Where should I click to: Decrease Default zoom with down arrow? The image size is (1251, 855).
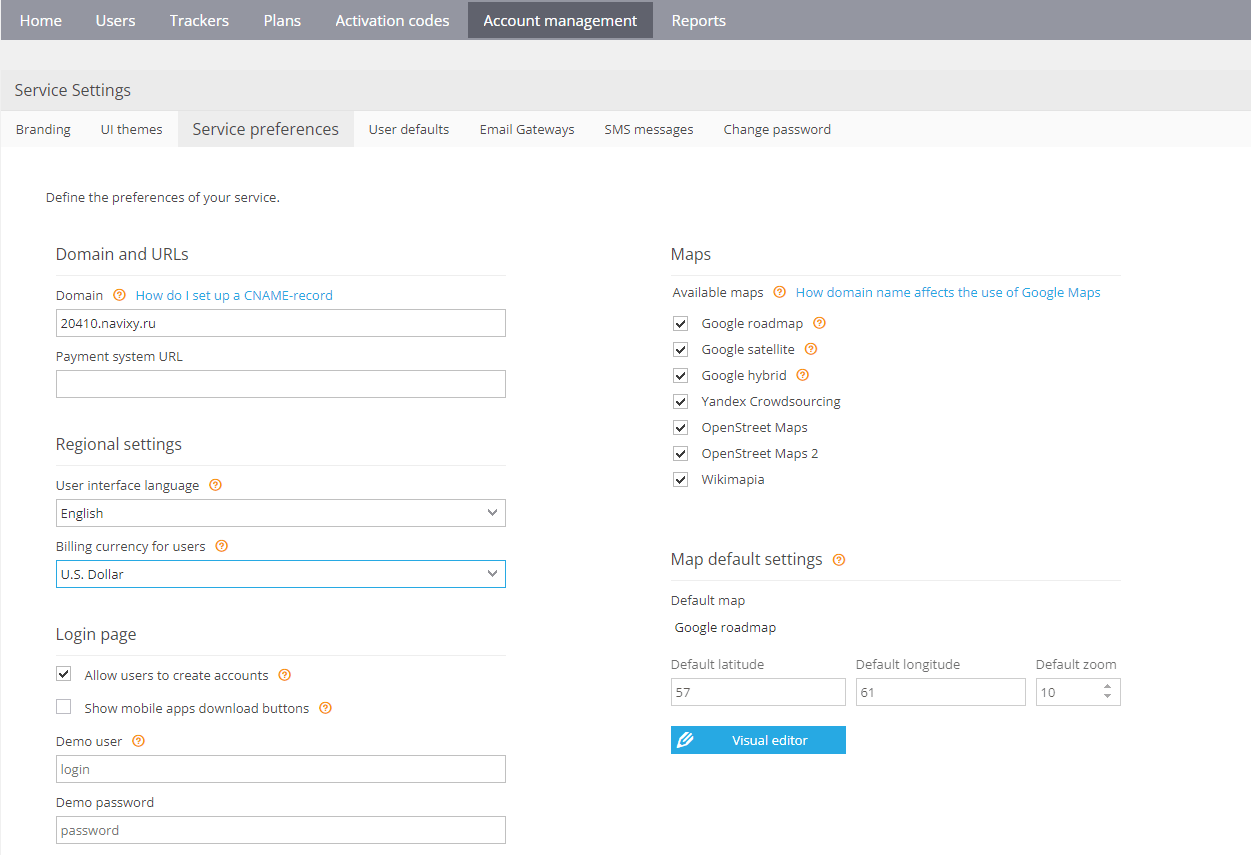click(1107, 697)
